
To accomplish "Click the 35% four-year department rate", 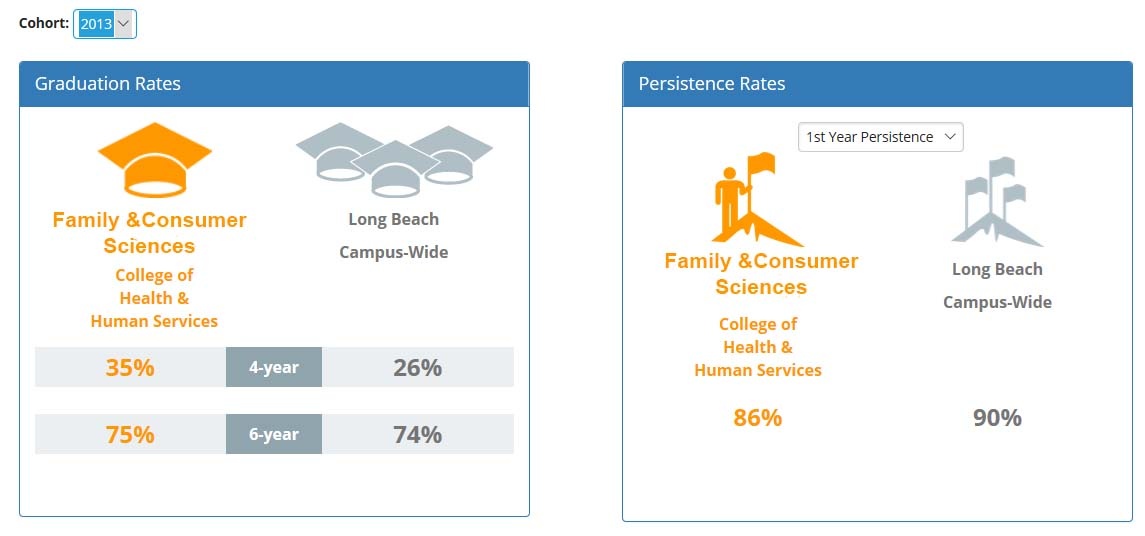I will point(130,367).
